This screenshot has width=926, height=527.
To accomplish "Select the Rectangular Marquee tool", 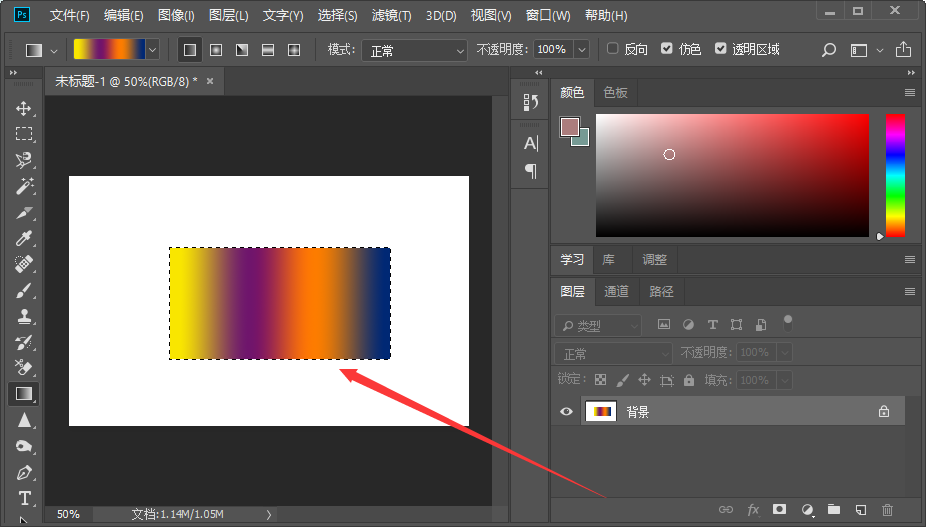I will pyautogui.click(x=24, y=134).
